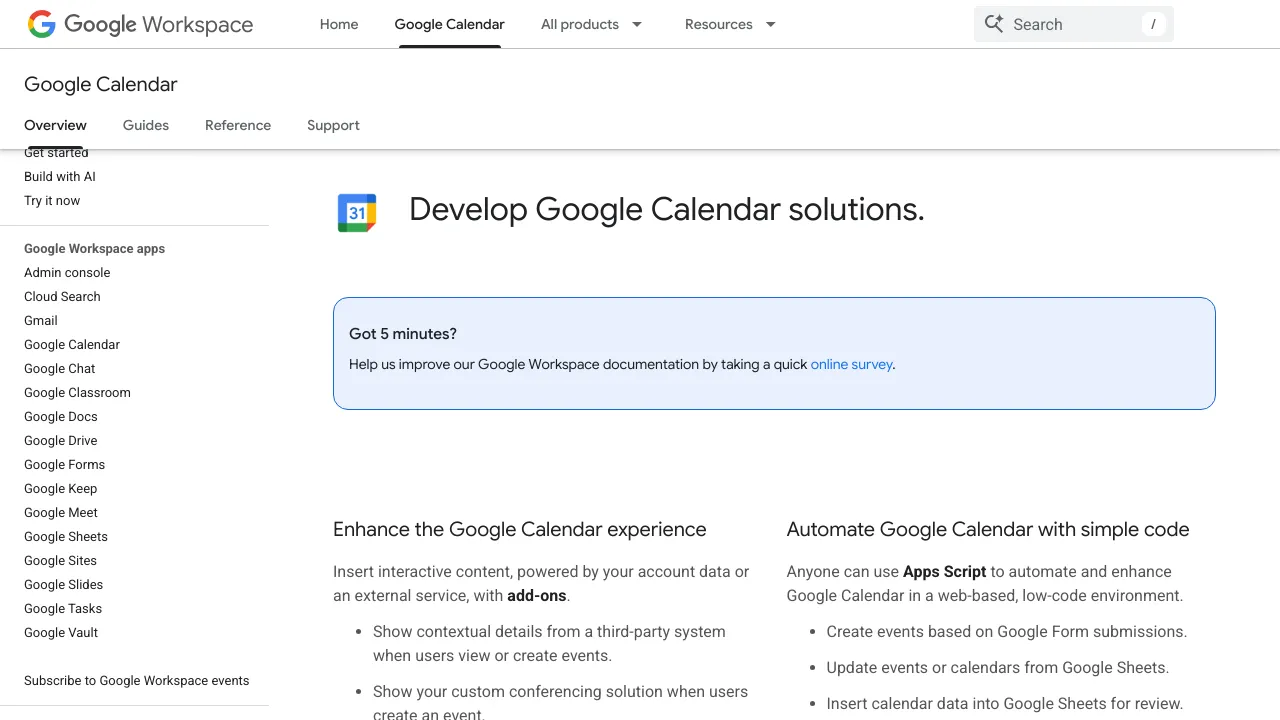Viewport: 1280px width, 720px height.
Task: Open Google Classroom sidebar link
Action: pyautogui.click(x=77, y=392)
